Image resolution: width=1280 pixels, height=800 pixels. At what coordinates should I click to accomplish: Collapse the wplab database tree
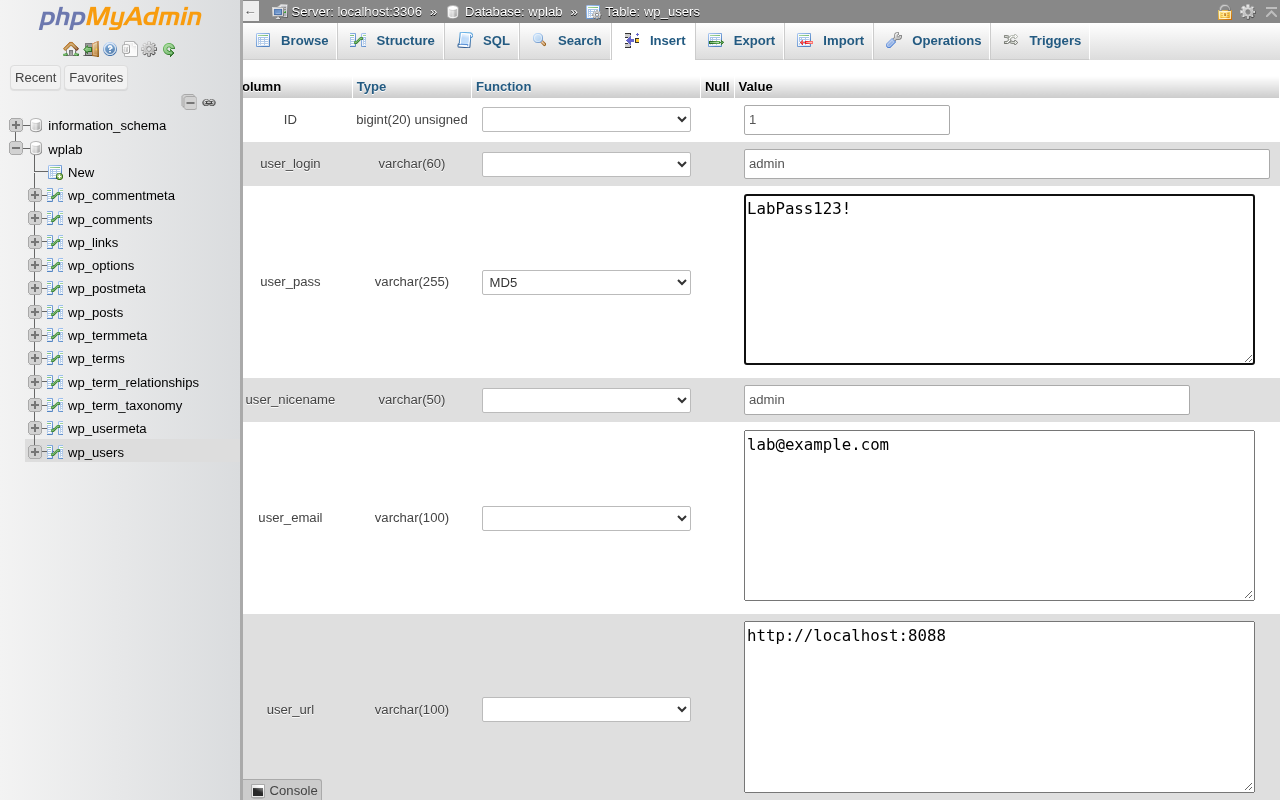16,148
